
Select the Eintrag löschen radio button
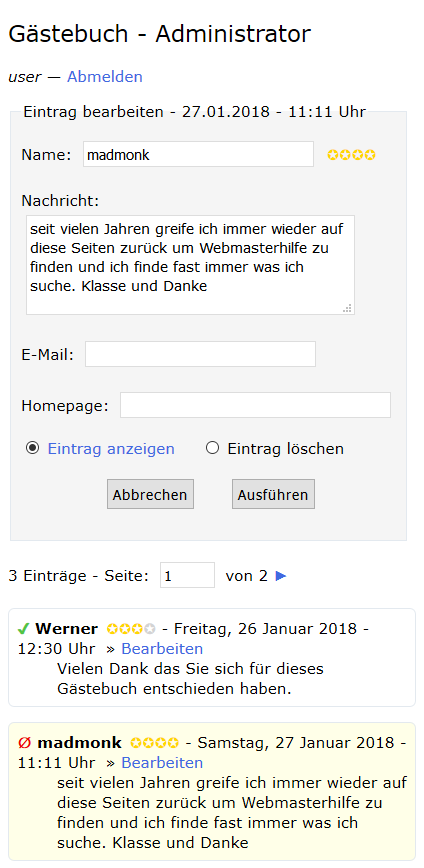coord(213,448)
